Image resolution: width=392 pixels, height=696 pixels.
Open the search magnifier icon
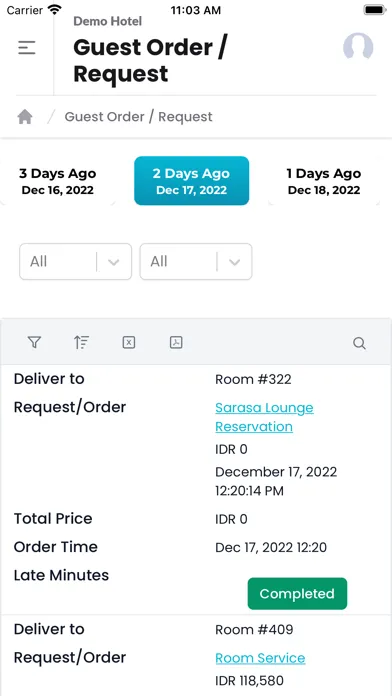tap(359, 343)
